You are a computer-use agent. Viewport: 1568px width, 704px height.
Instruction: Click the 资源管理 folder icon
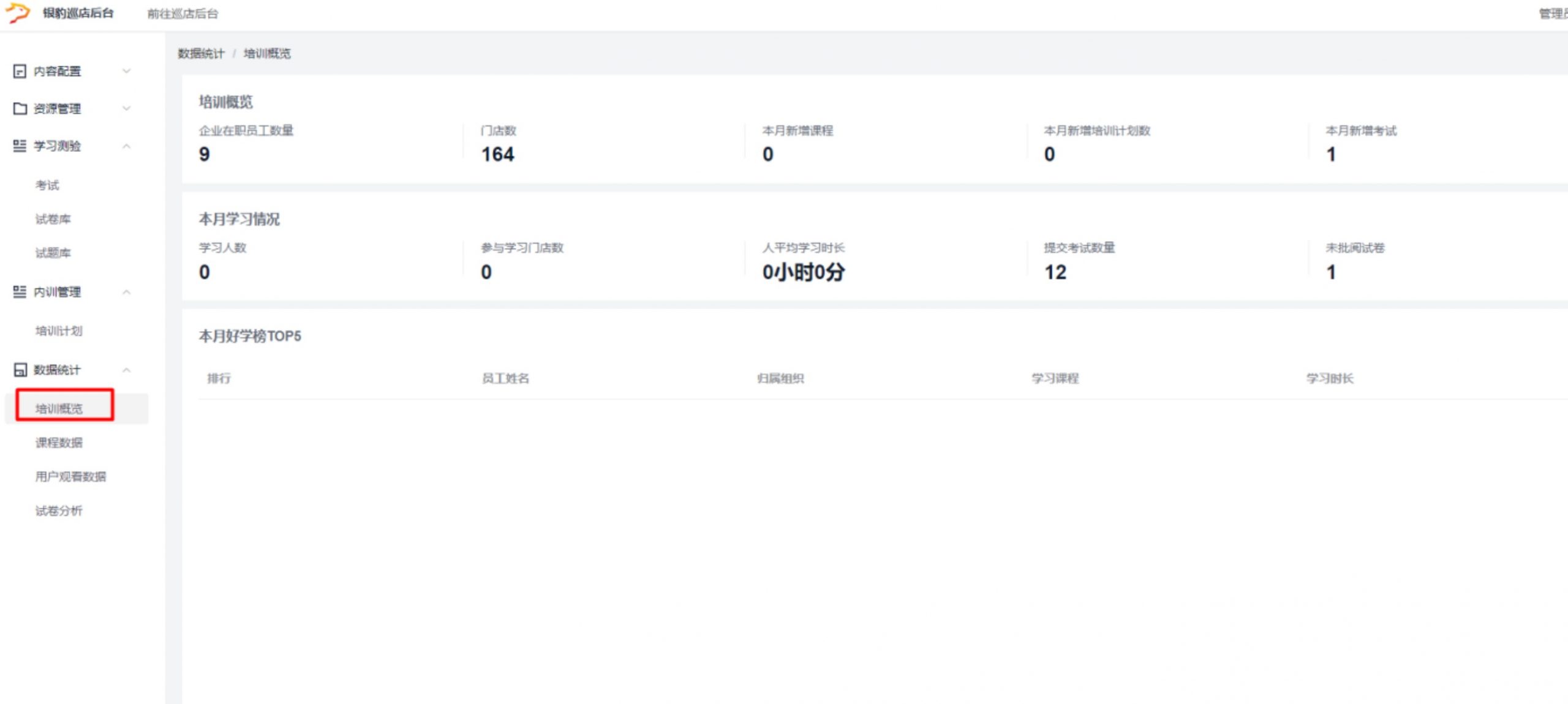(20, 108)
